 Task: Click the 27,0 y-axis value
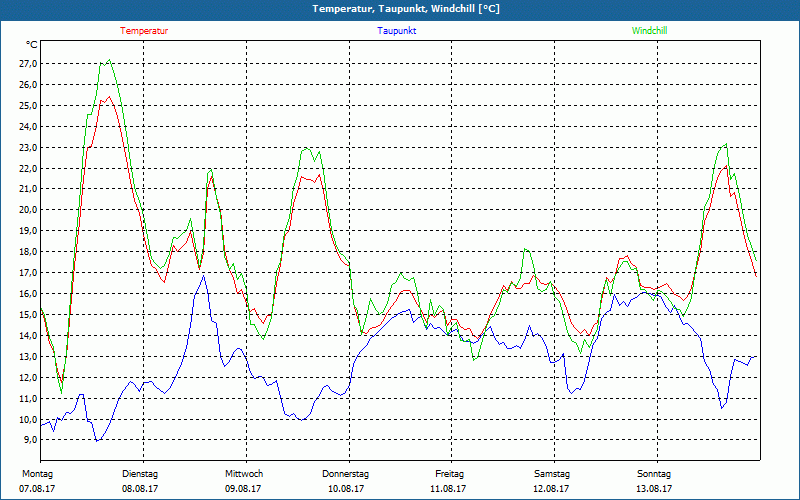point(29,64)
